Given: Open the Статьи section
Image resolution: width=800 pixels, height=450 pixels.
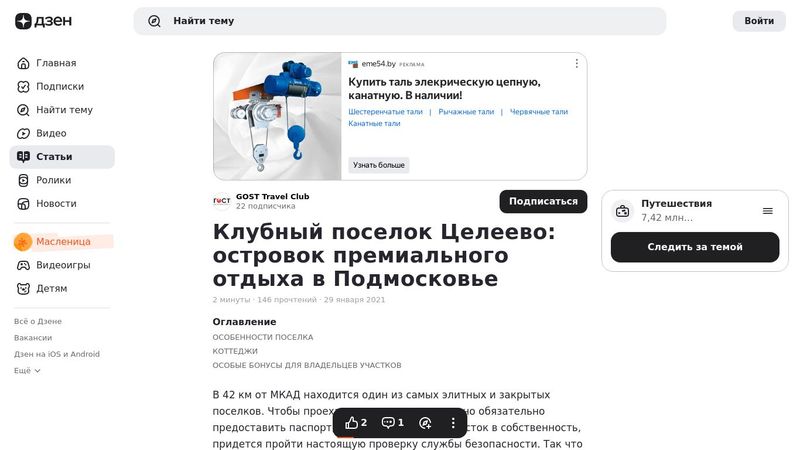Looking at the screenshot, I should click(x=62, y=157).
